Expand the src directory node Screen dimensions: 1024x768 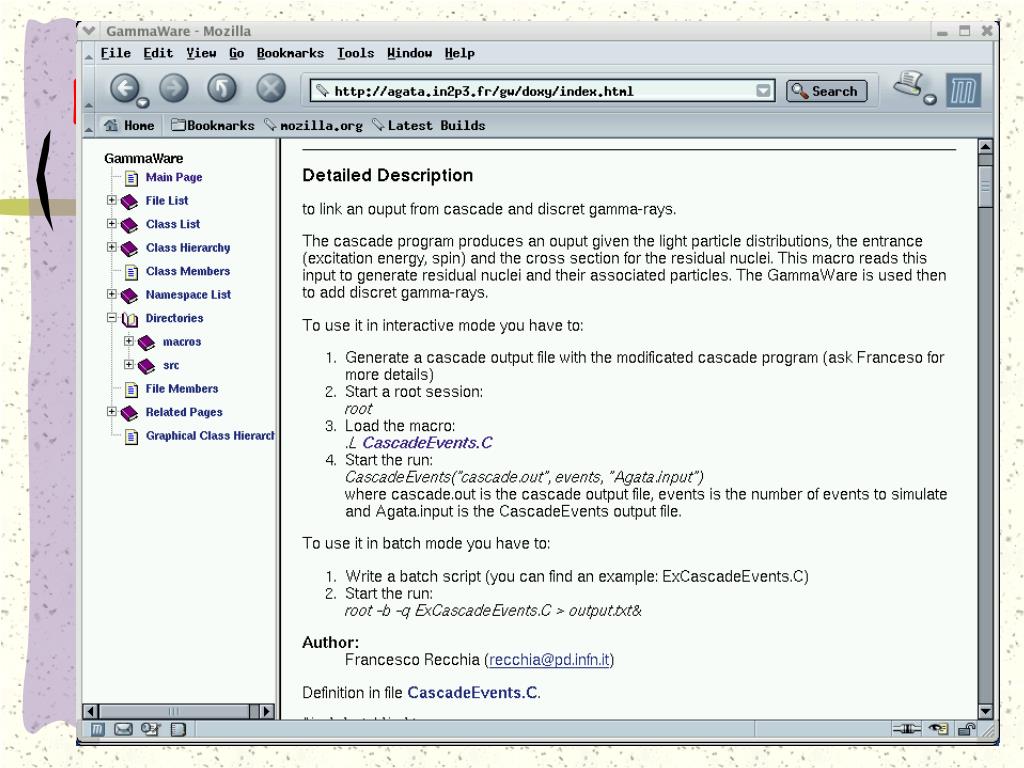tap(129, 364)
